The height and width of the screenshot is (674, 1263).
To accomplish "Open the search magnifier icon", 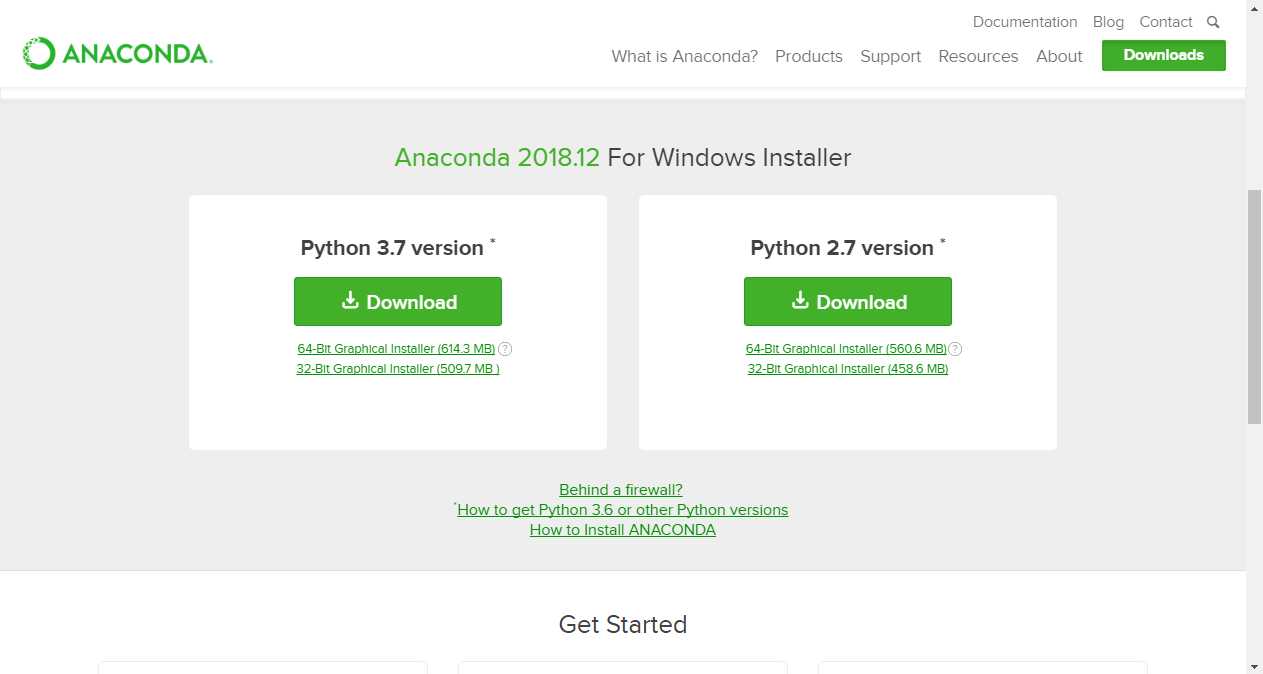I will [1213, 22].
